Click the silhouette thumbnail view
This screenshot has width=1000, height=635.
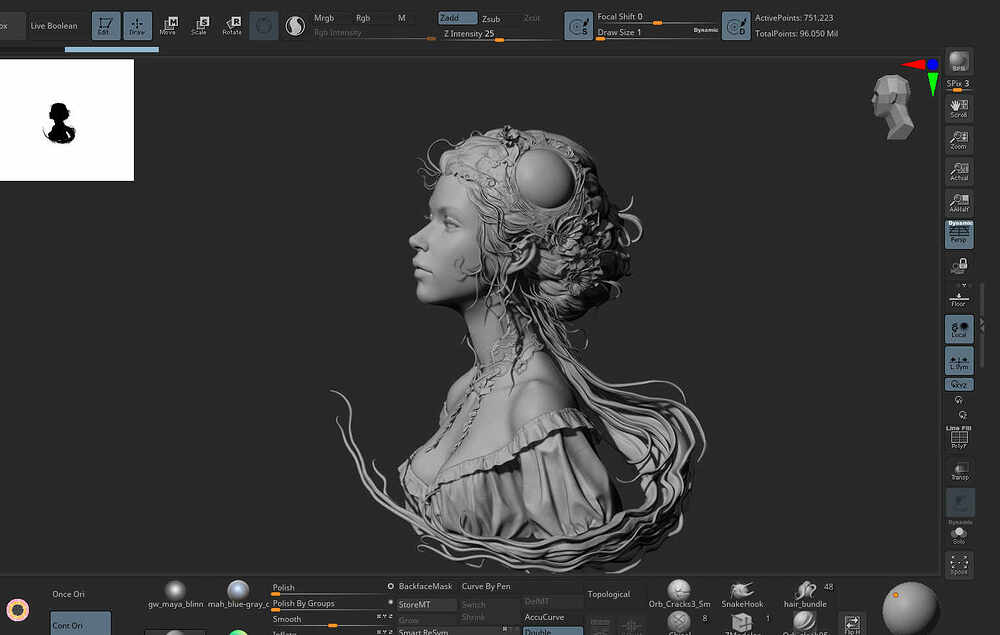tap(67, 120)
